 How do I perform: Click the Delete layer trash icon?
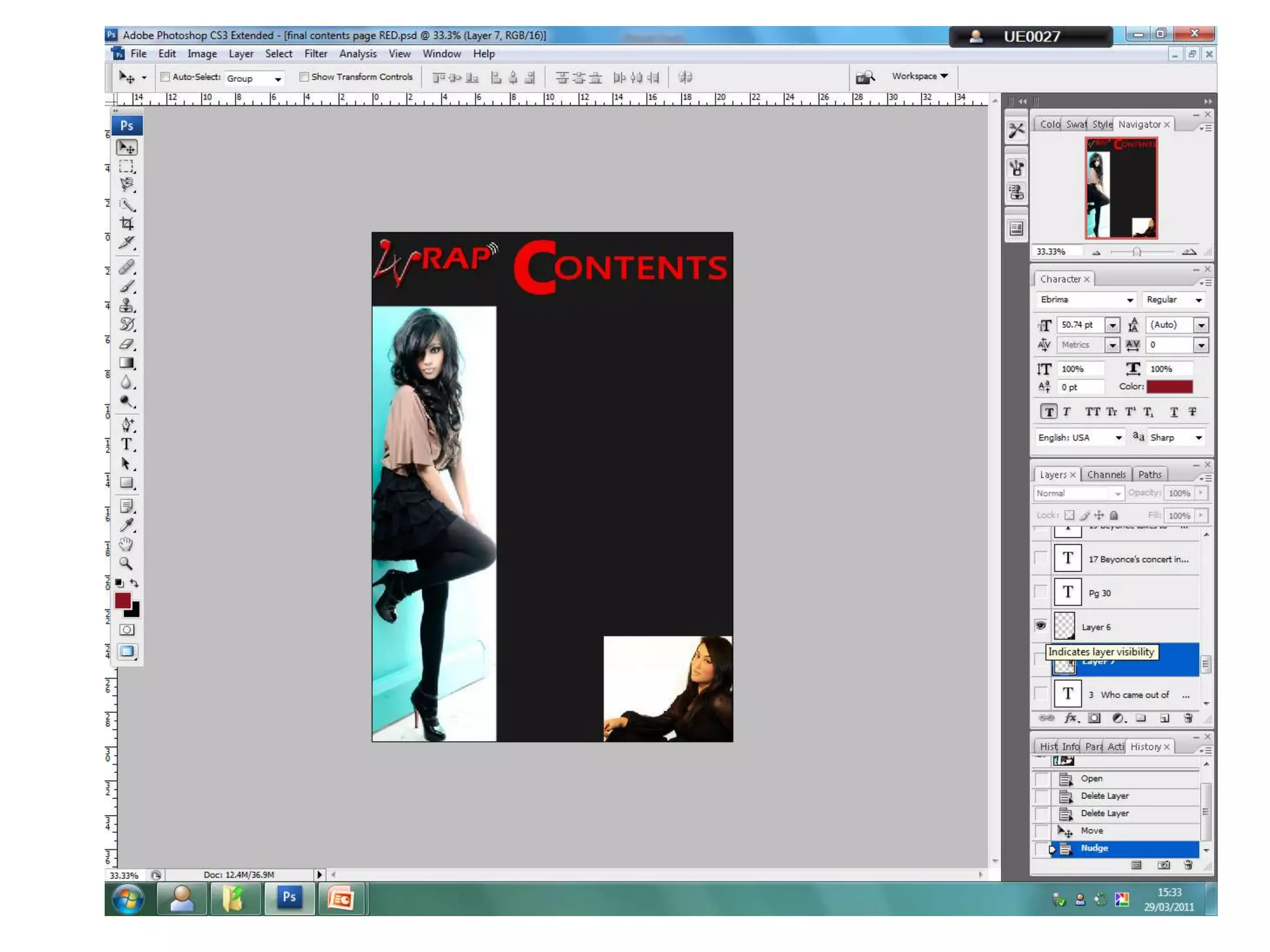pos(1188,718)
